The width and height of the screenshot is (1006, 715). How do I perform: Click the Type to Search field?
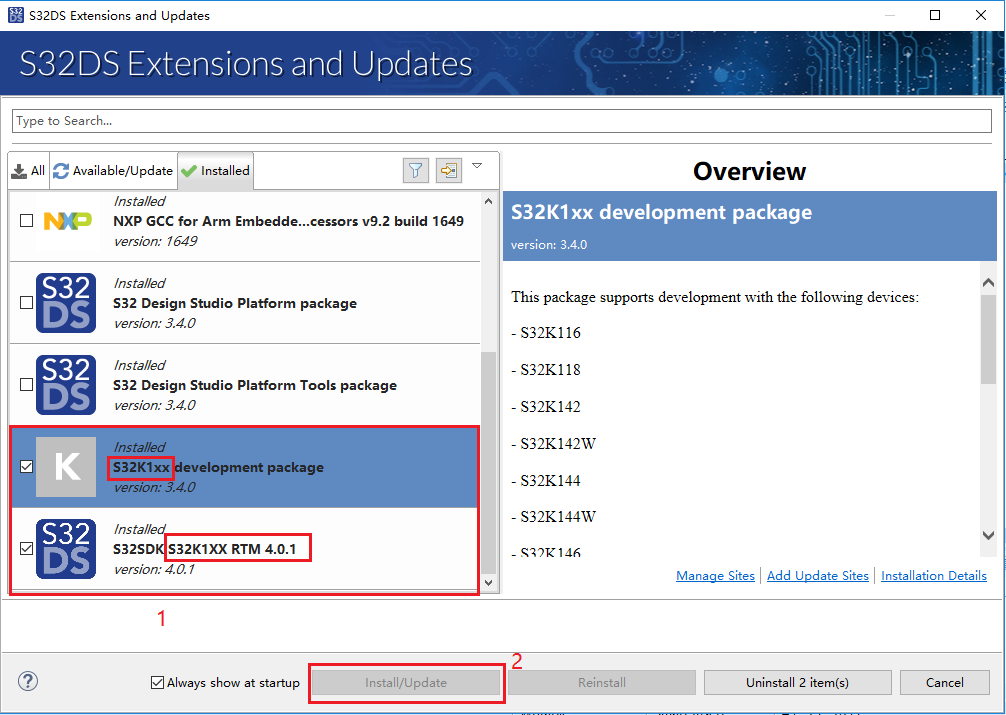502,121
